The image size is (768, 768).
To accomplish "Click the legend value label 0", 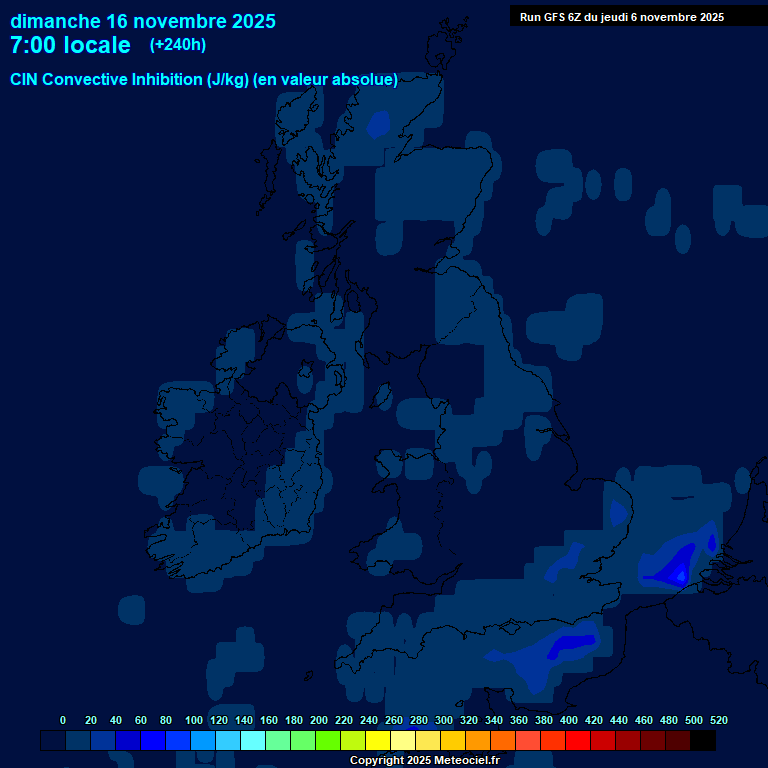I will [x=63, y=720].
